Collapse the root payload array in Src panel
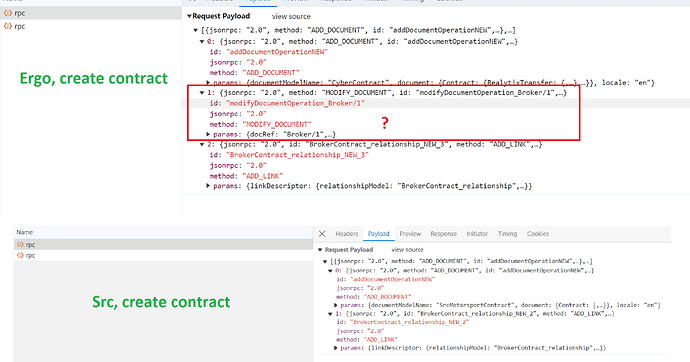The width and height of the screenshot is (690, 362). 325,261
